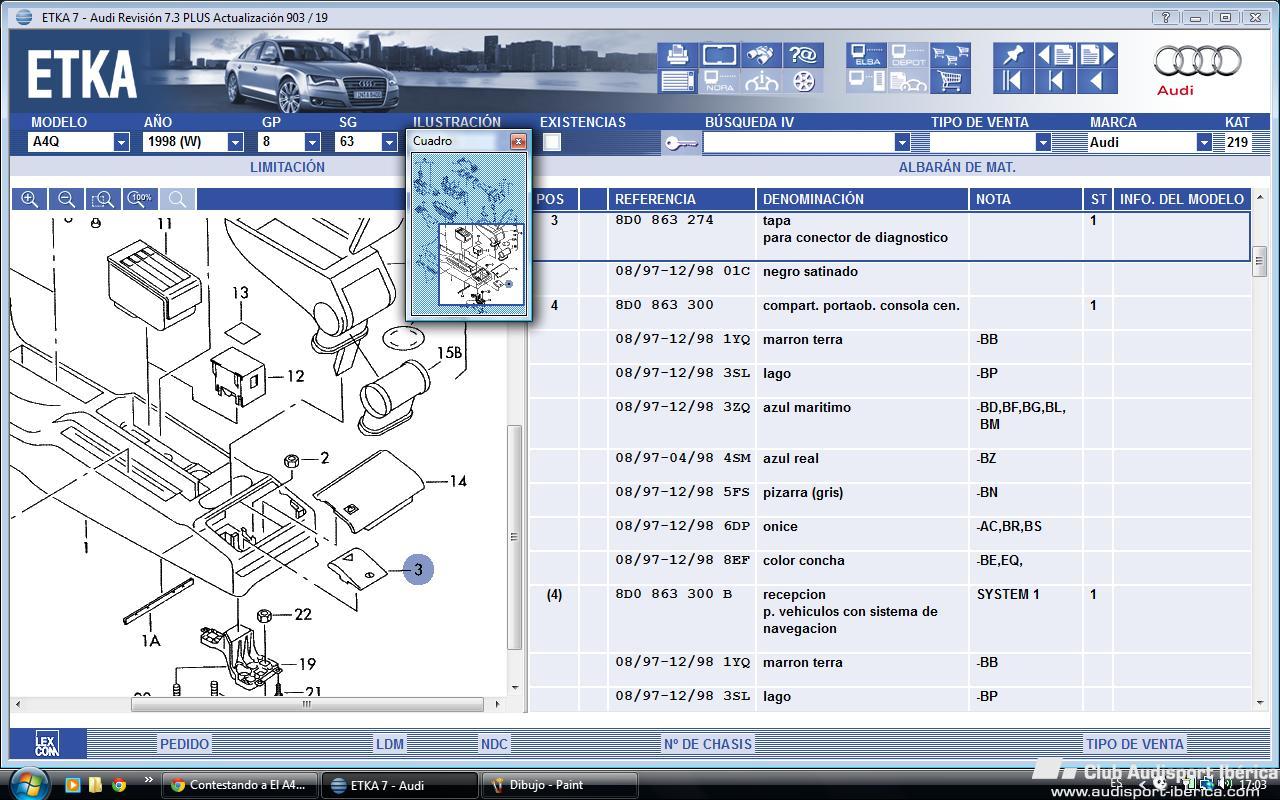Click the INFO. DEL MODELO column header
This screenshot has width=1280, height=800.
click(x=1181, y=199)
